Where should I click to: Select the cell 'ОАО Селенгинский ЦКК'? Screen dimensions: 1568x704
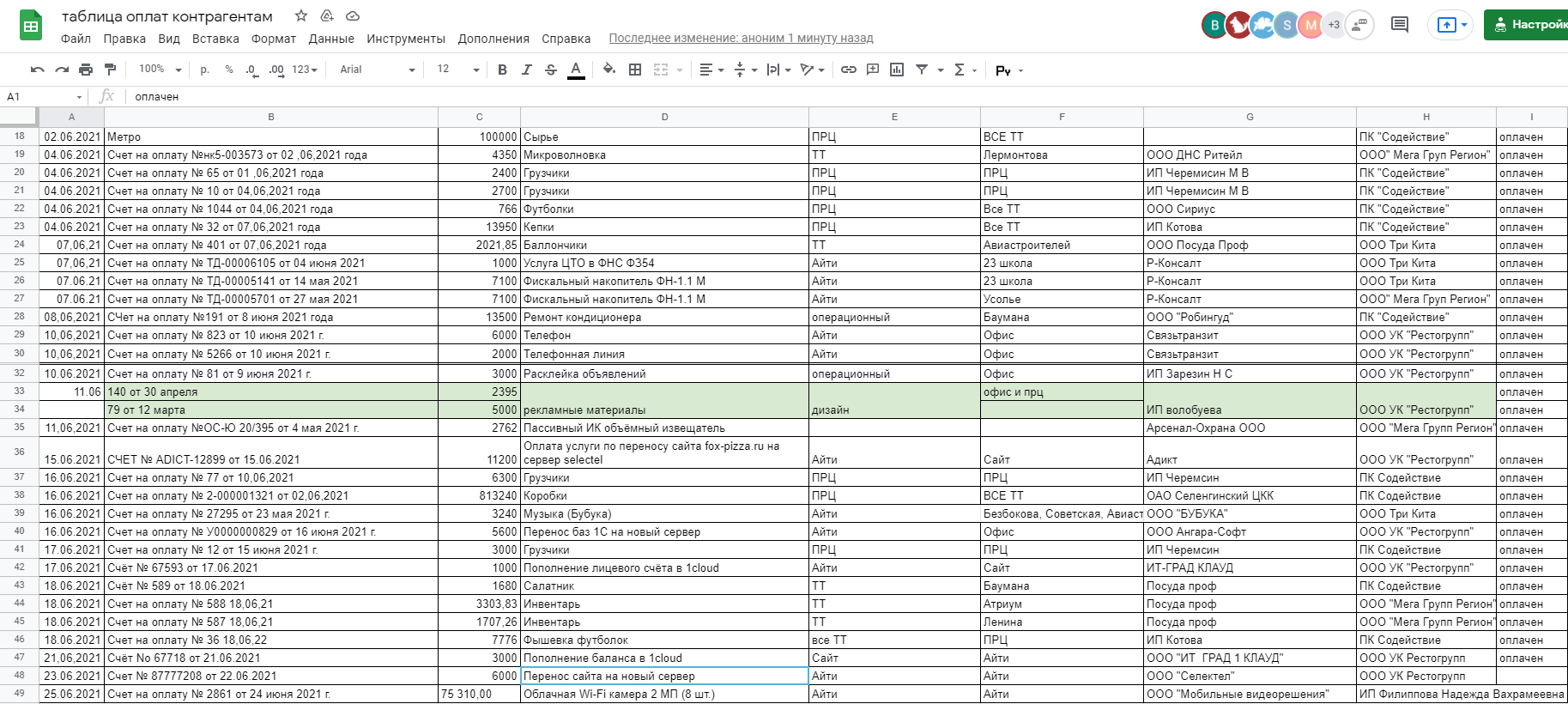point(1250,495)
